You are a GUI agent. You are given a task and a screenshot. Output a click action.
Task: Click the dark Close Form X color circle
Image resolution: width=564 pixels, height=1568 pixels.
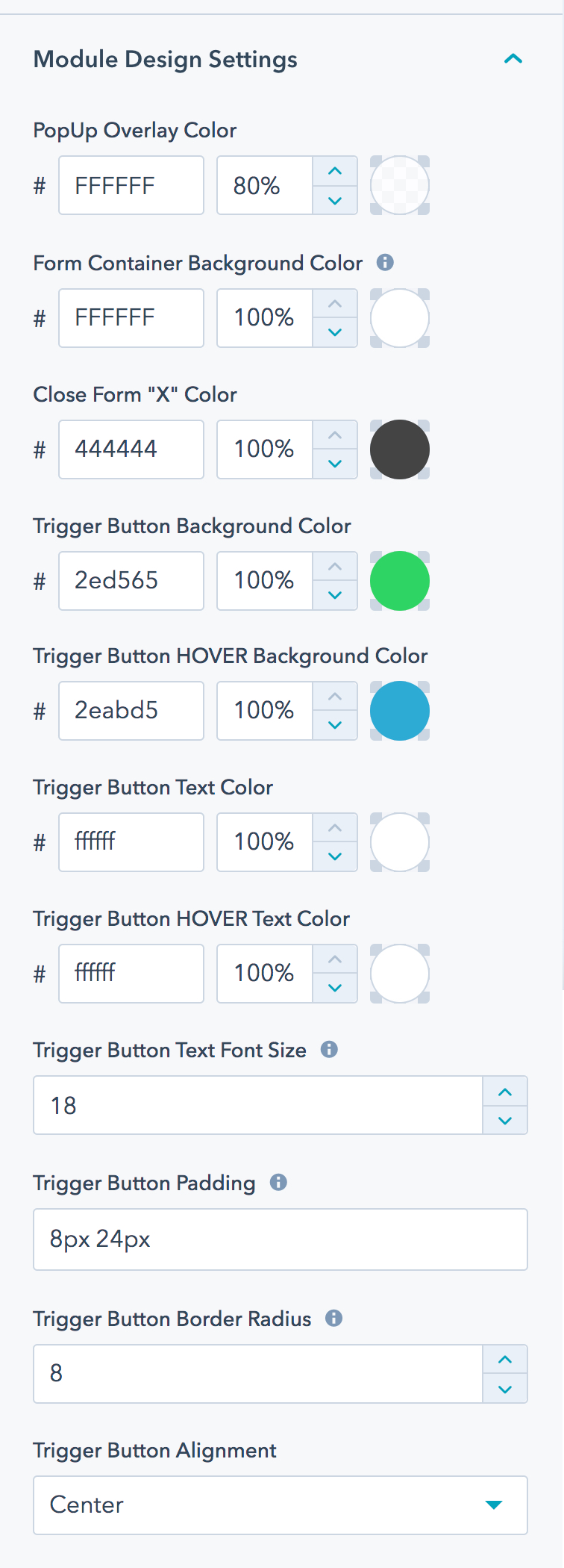[399, 449]
